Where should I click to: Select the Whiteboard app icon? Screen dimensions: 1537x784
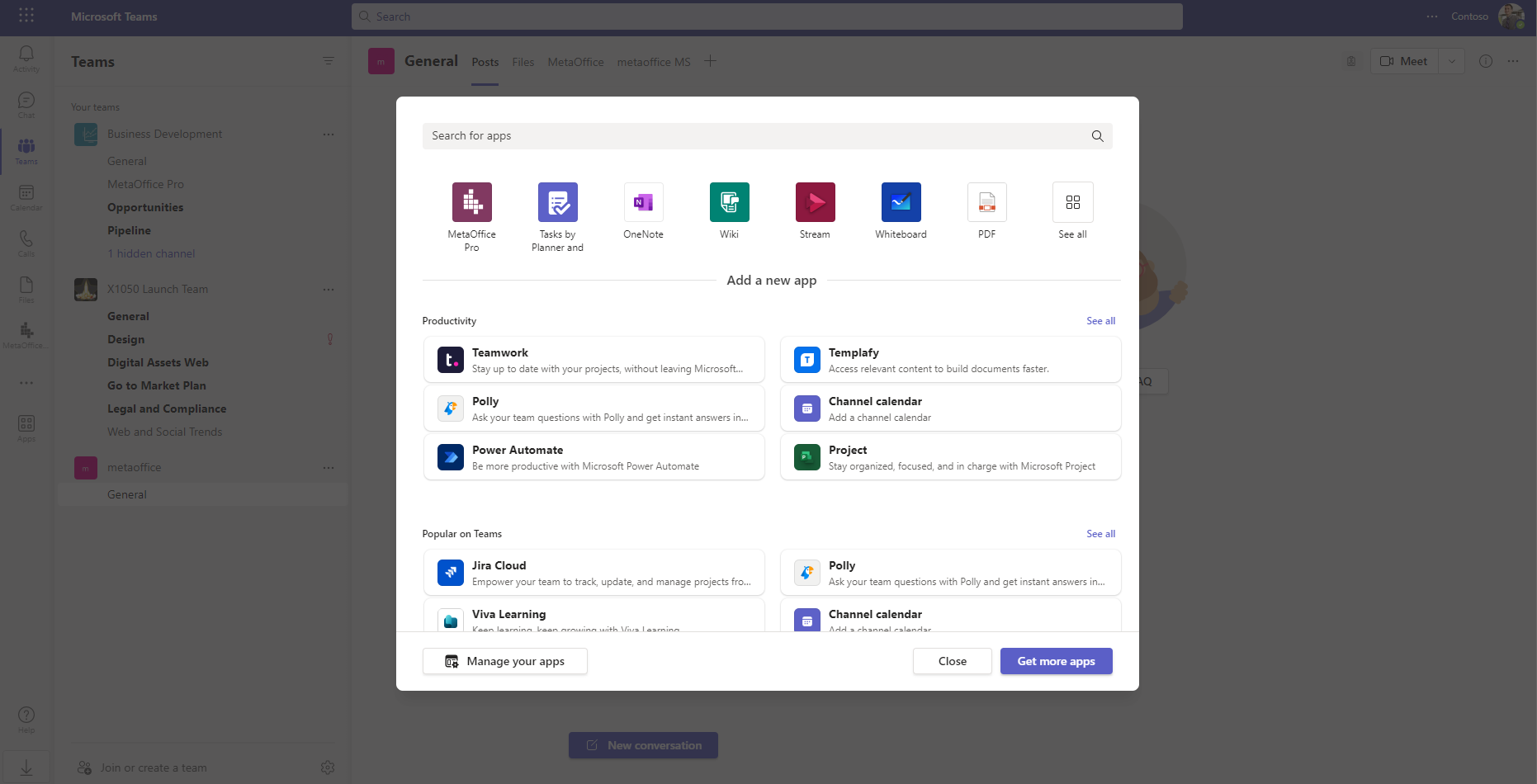pos(901,202)
